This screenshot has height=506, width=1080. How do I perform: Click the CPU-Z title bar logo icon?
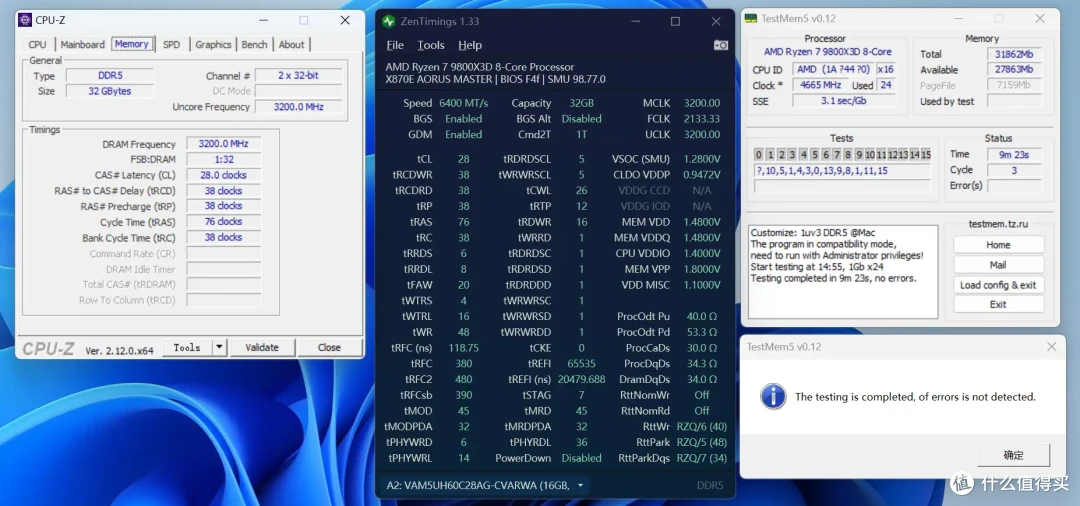(25, 21)
